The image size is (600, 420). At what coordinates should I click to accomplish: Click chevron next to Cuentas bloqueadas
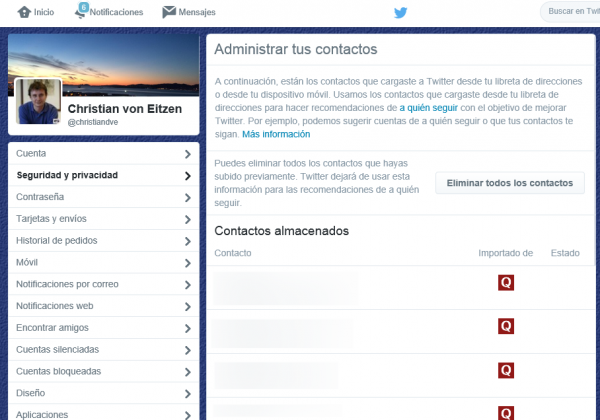pos(188,372)
